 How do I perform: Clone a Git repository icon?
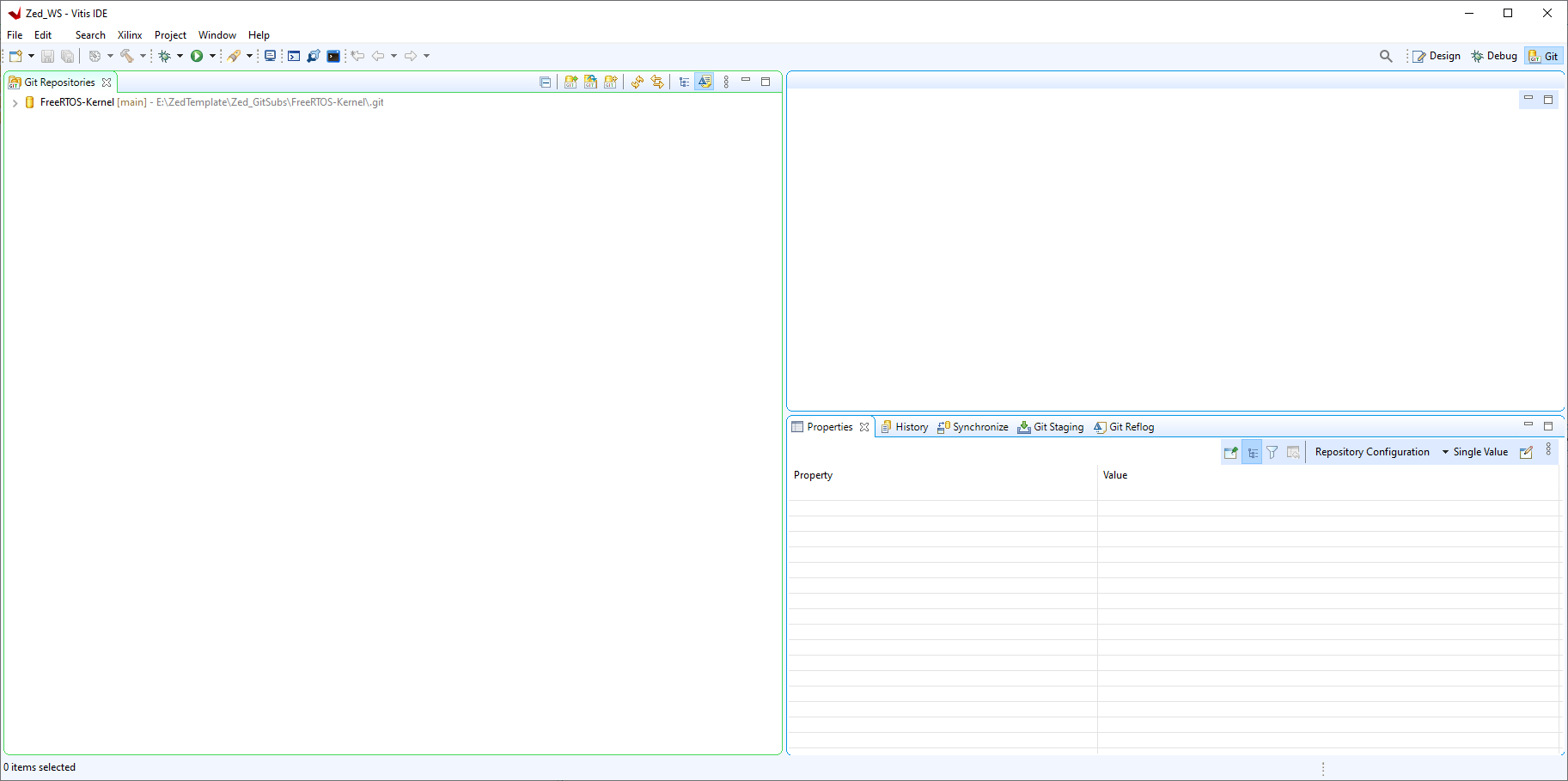pyautogui.click(x=590, y=82)
